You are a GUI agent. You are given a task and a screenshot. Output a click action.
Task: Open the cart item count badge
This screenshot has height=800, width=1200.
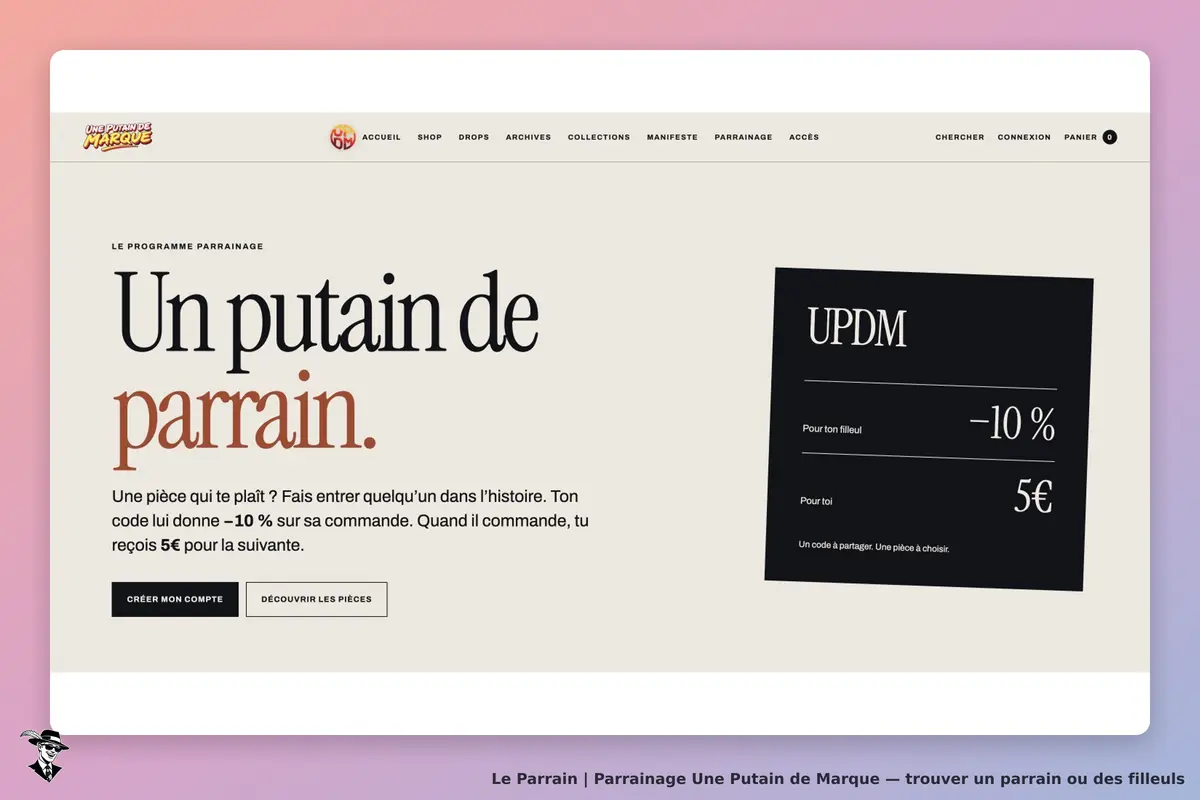click(1109, 137)
